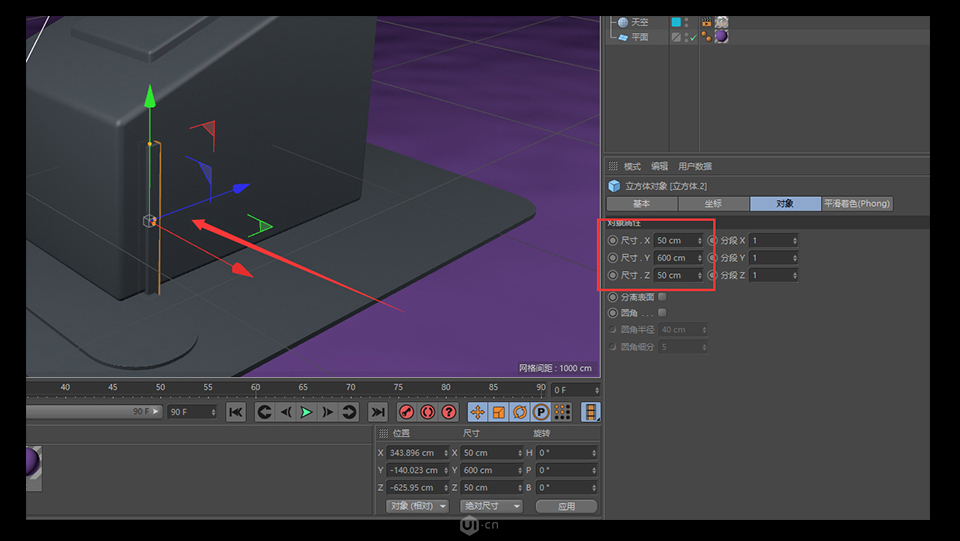Image resolution: width=960 pixels, height=541 pixels.
Task: Go to next keyframe button
Action: point(349,412)
